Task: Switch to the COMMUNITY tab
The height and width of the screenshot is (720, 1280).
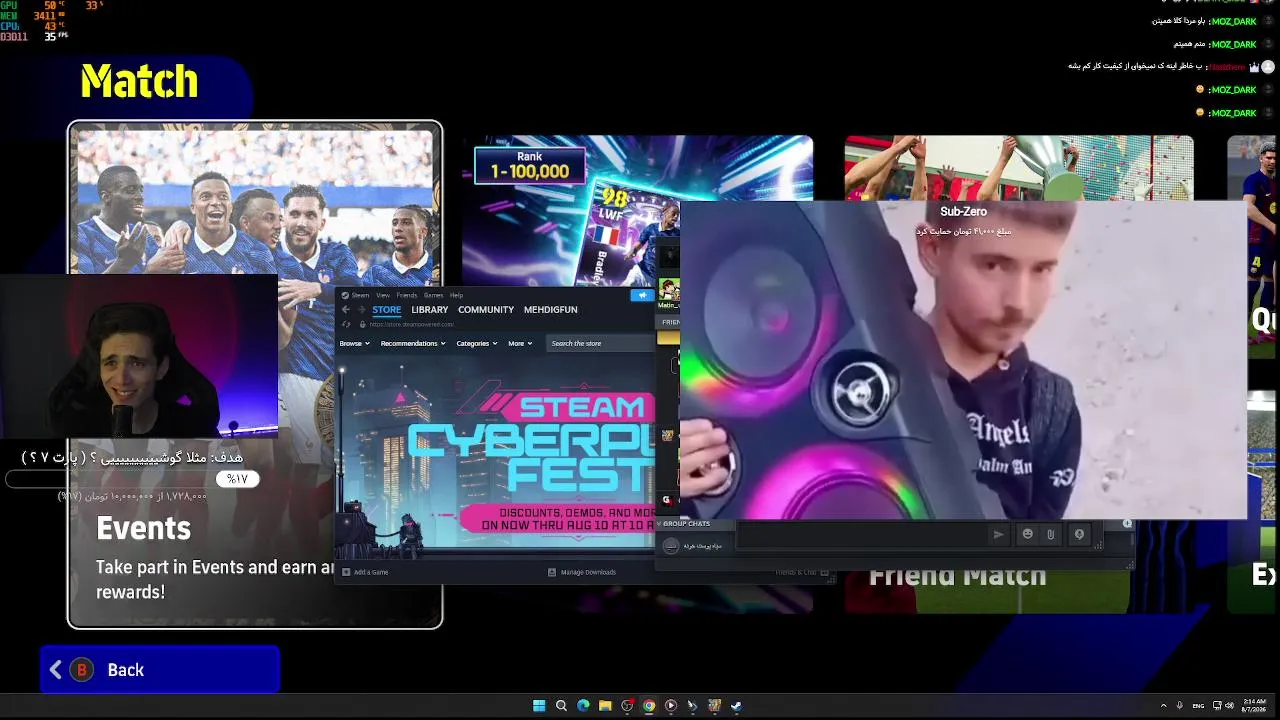Action: [486, 310]
